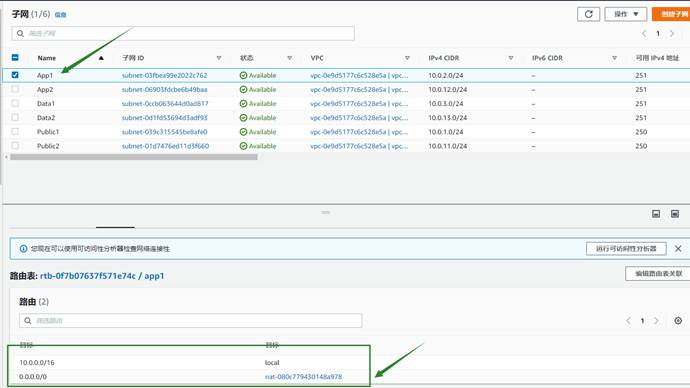Check the App2 subnet checkbox

tap(15, 89)
